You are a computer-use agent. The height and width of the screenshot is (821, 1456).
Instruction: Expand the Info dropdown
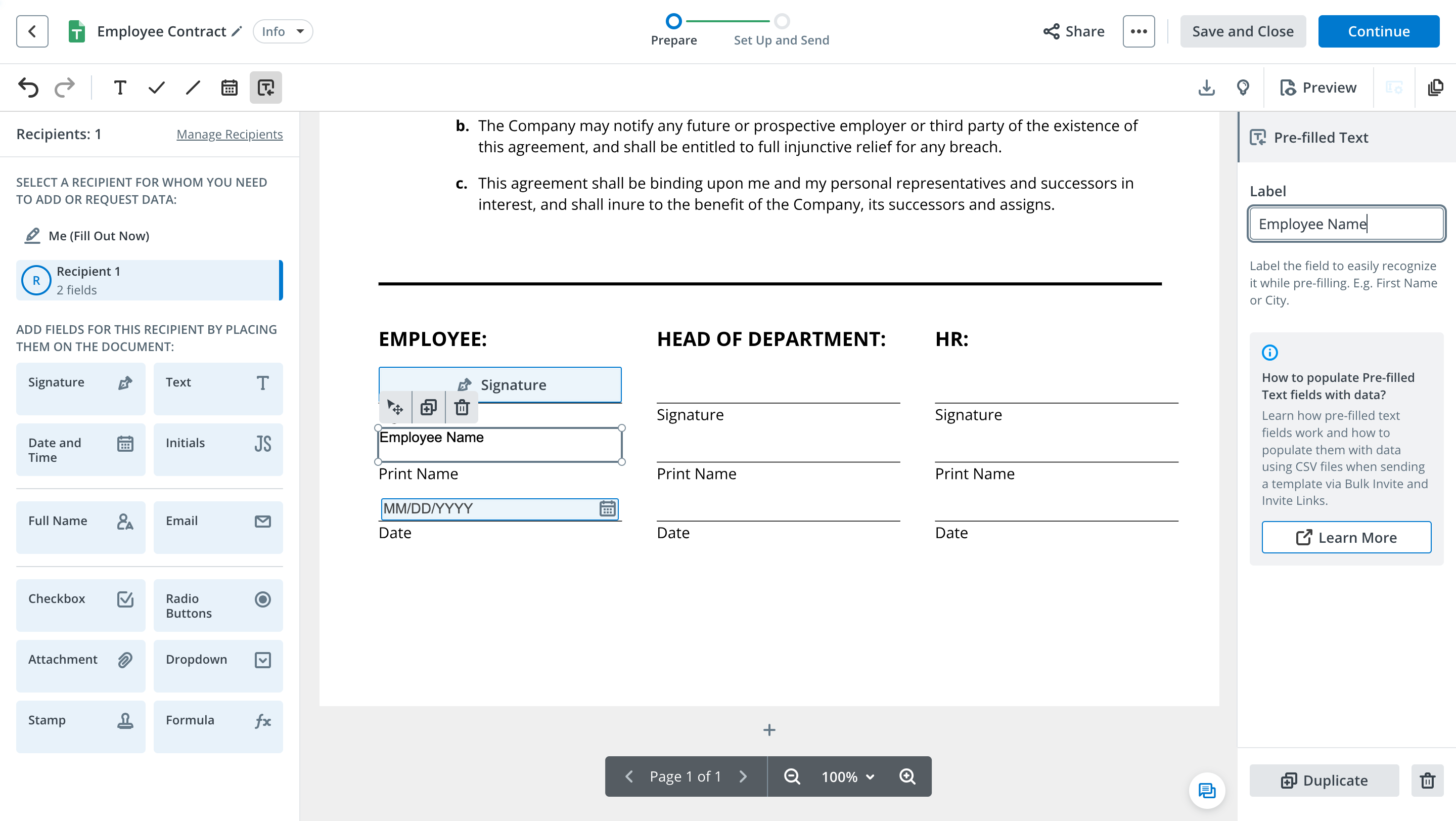[x=283, y=32]
